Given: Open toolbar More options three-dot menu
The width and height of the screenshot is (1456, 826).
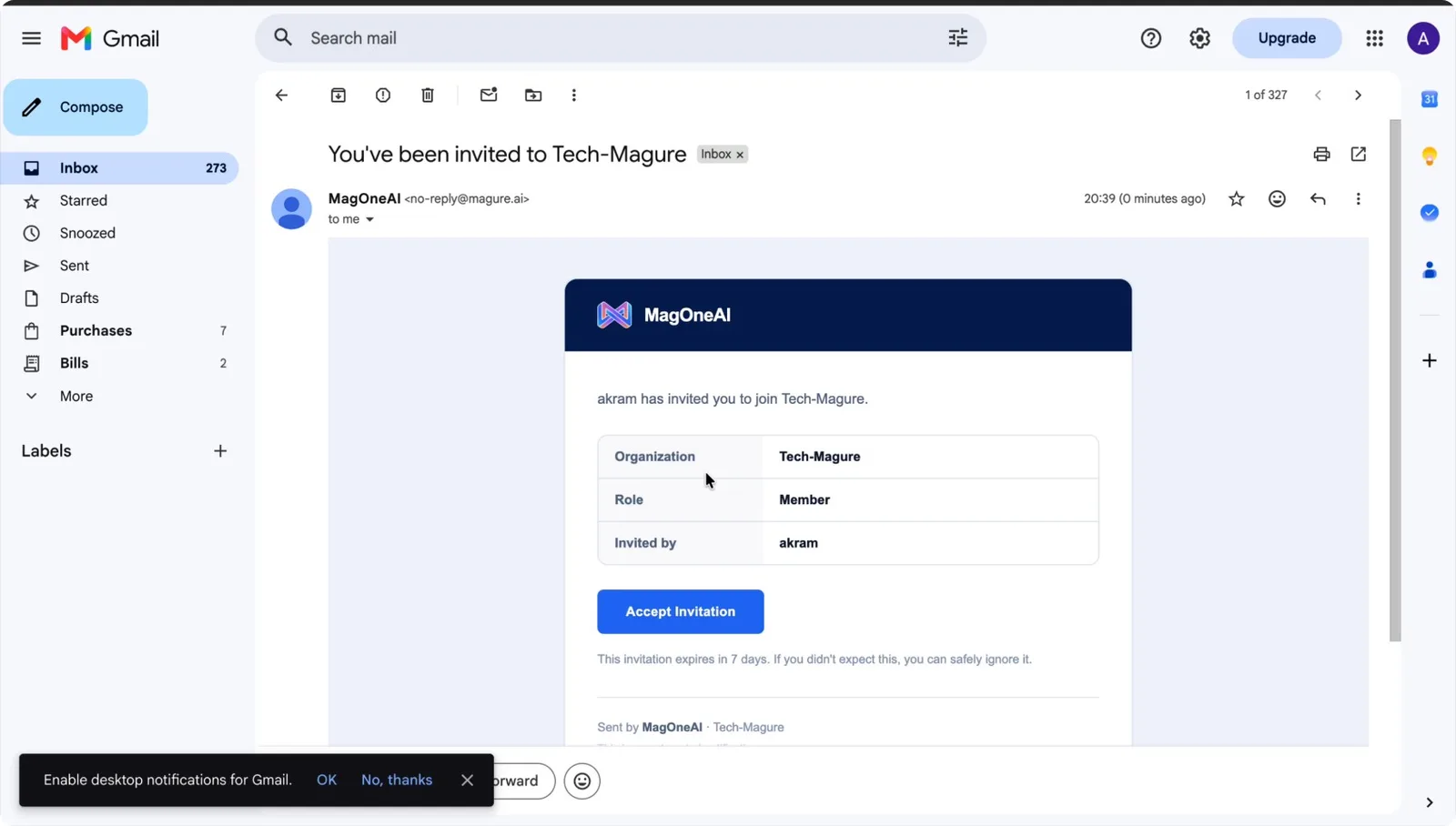Looking at the screenshot, I should 573,95.
